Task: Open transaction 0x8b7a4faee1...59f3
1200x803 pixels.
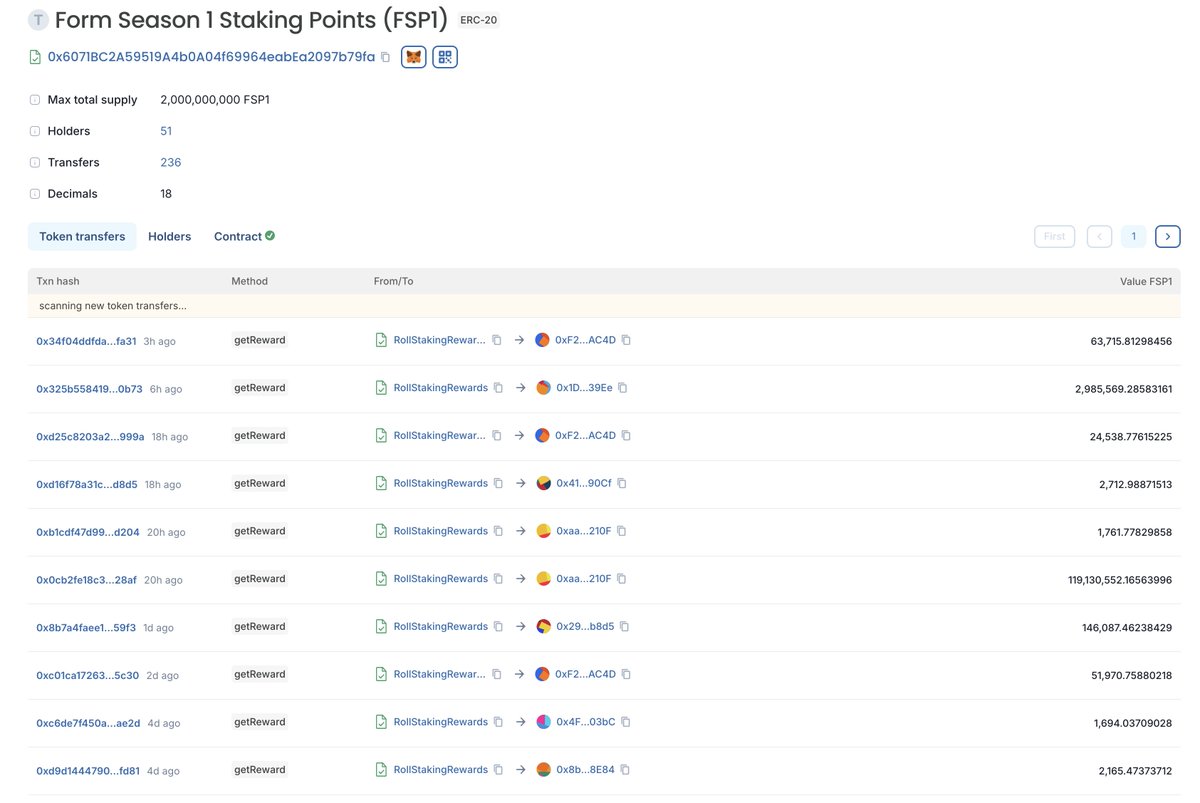Action: pos(86,628)
